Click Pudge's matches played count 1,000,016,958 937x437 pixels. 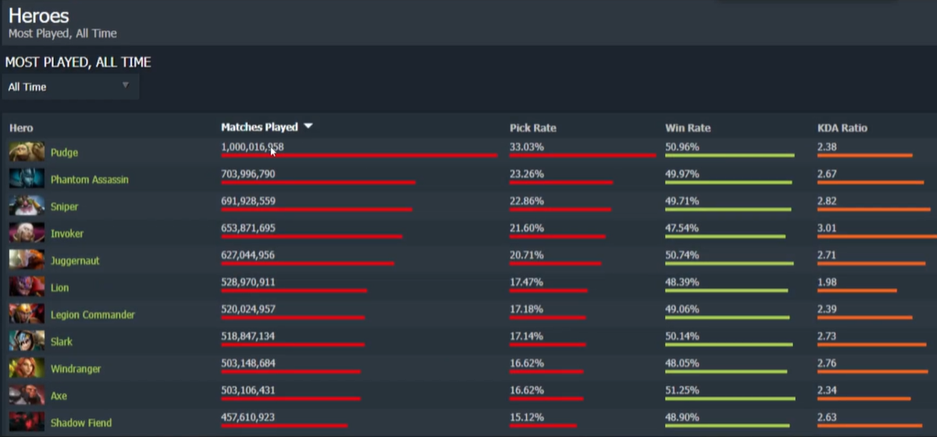(x=251, y=147)
